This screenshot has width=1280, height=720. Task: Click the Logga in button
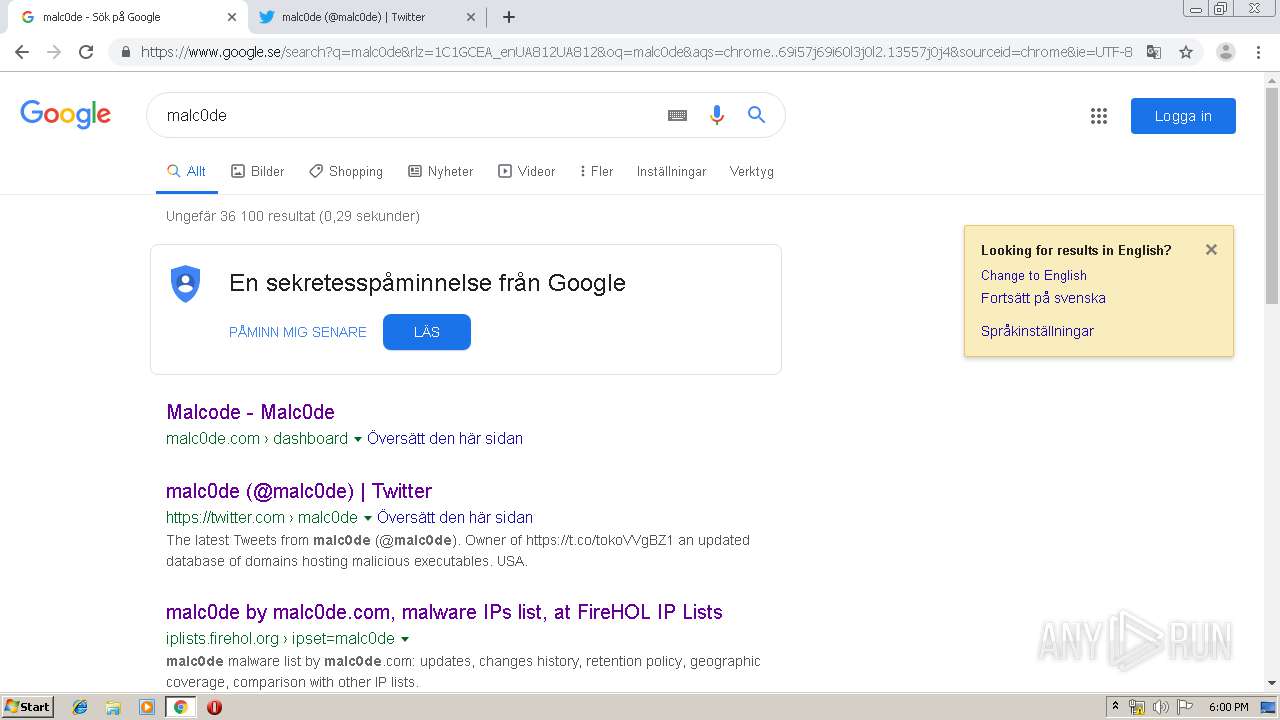click(1183, 116)
